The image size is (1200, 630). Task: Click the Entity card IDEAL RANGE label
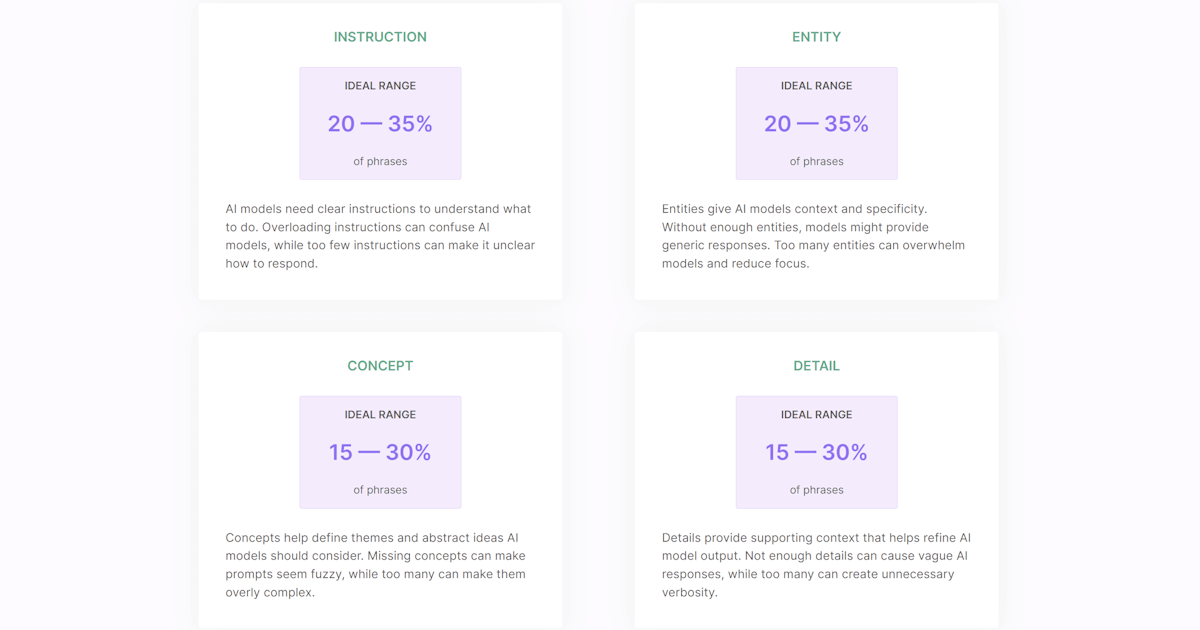pyautogui.click(x=816, y=86)
